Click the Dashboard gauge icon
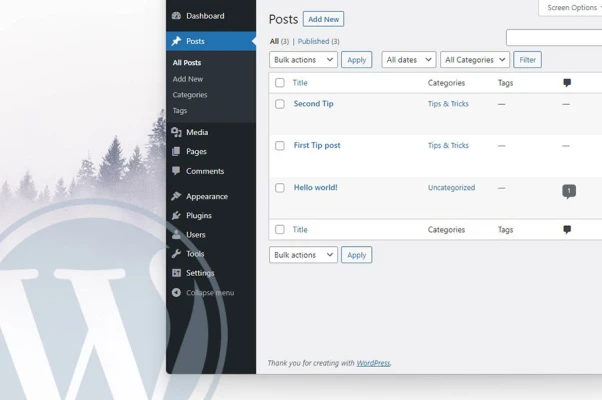The height and width of the screenshot is (400, 602). [176, 16]
